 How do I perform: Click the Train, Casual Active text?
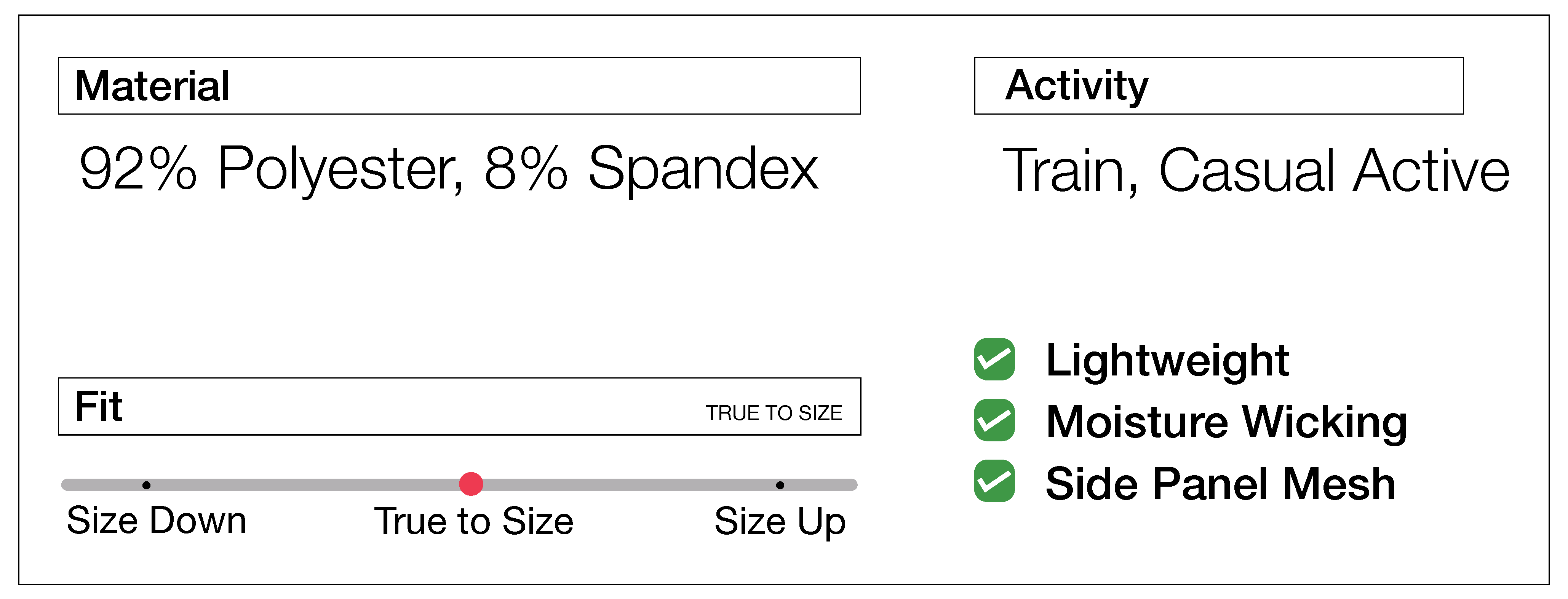point(1255,171)
